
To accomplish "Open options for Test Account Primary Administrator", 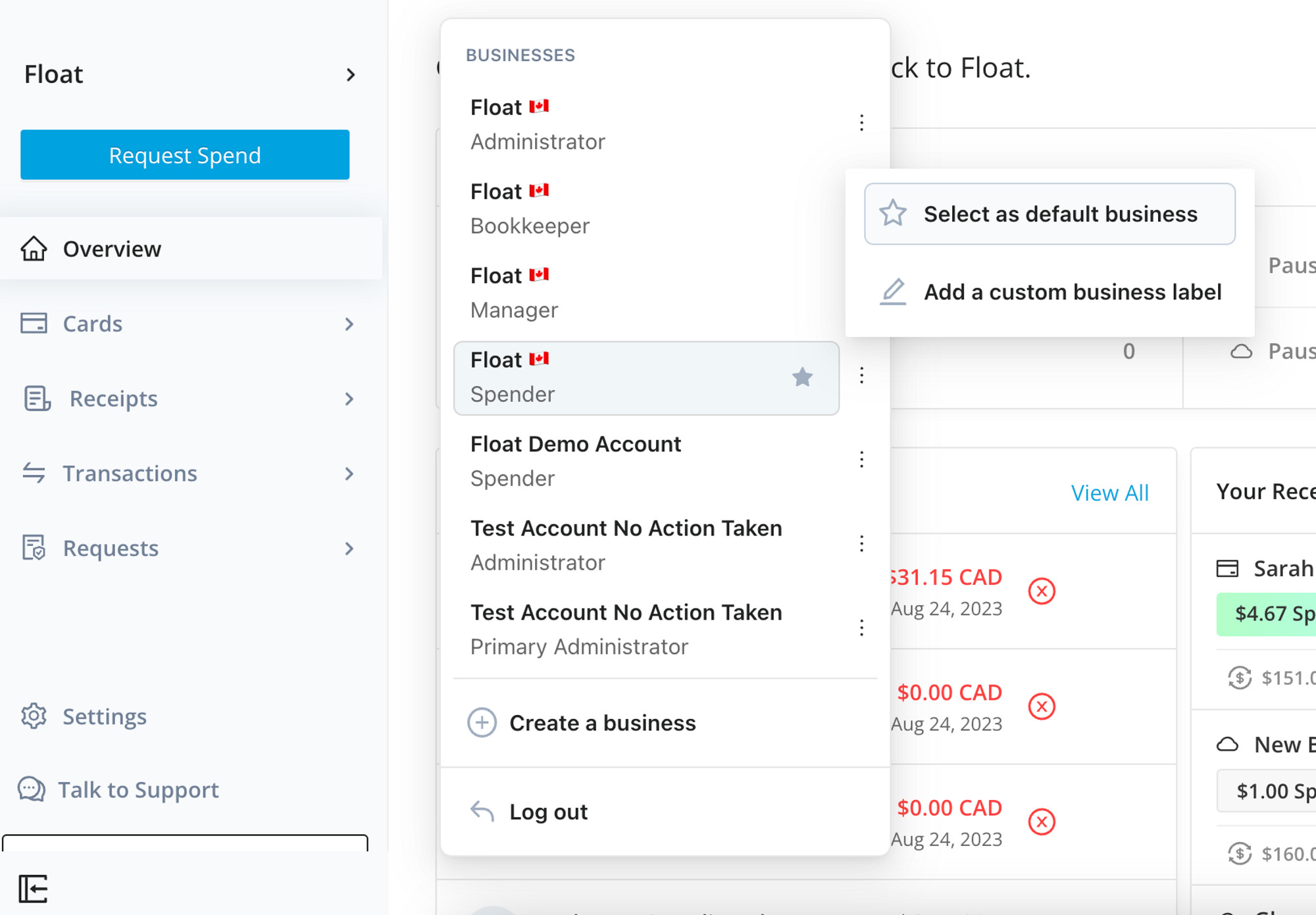I will tap(861, 628).
